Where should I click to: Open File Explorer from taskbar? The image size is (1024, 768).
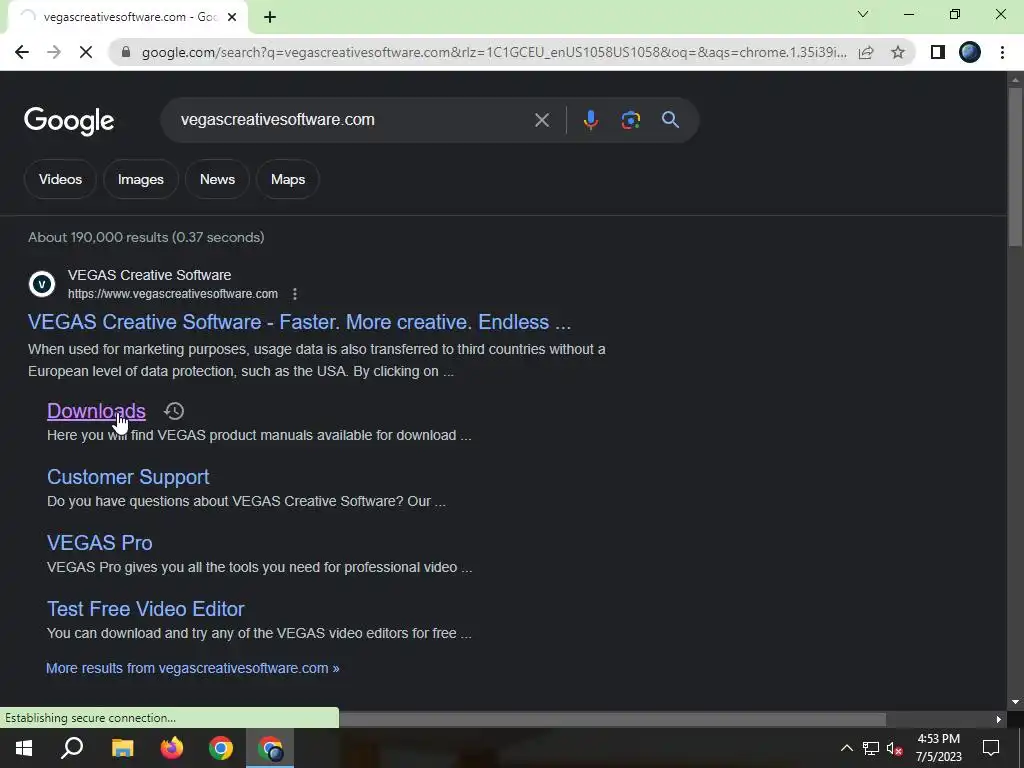click(x=122, y=748)
